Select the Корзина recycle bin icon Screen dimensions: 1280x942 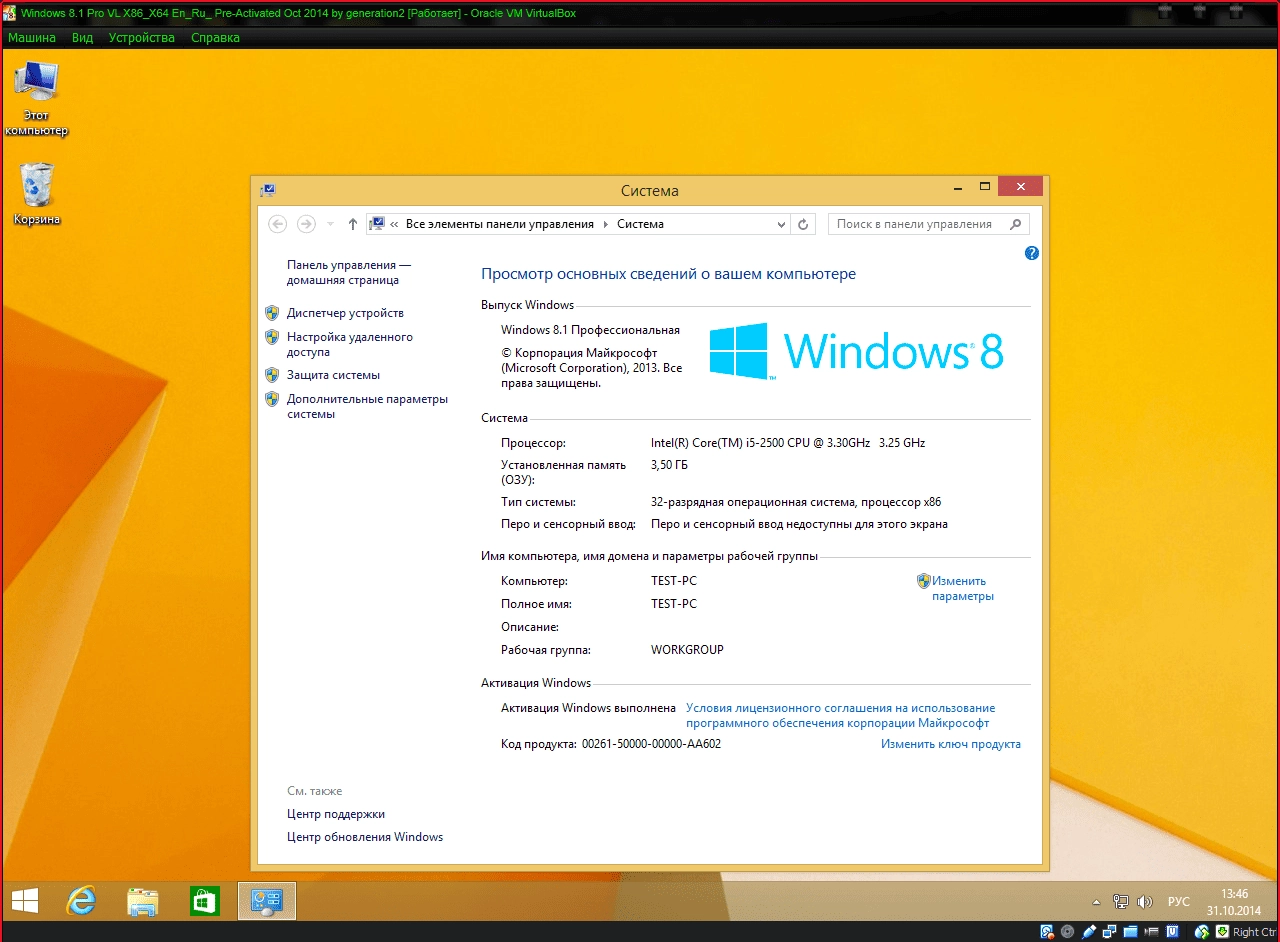37,194
